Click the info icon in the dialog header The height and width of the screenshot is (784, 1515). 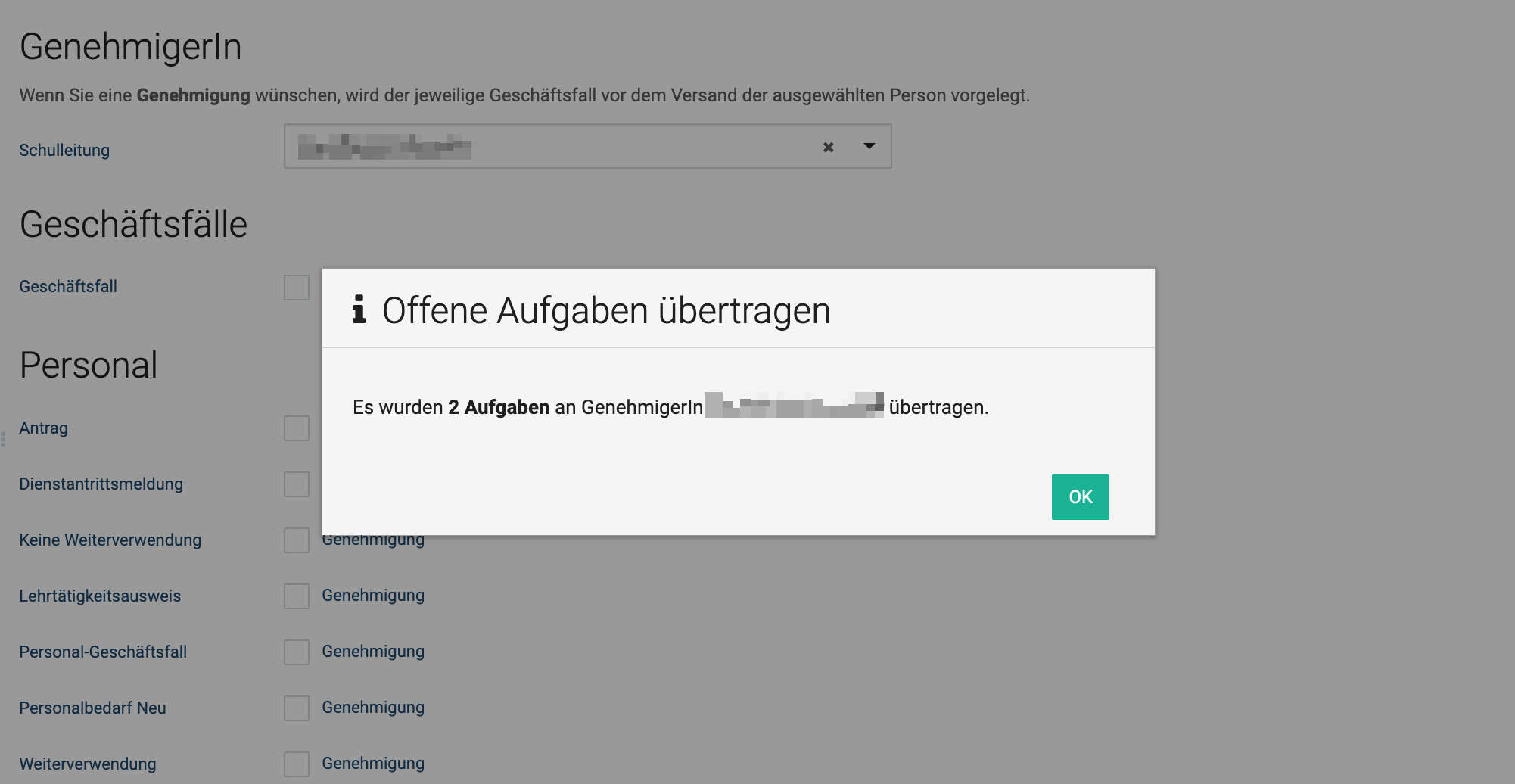point(359,310)
